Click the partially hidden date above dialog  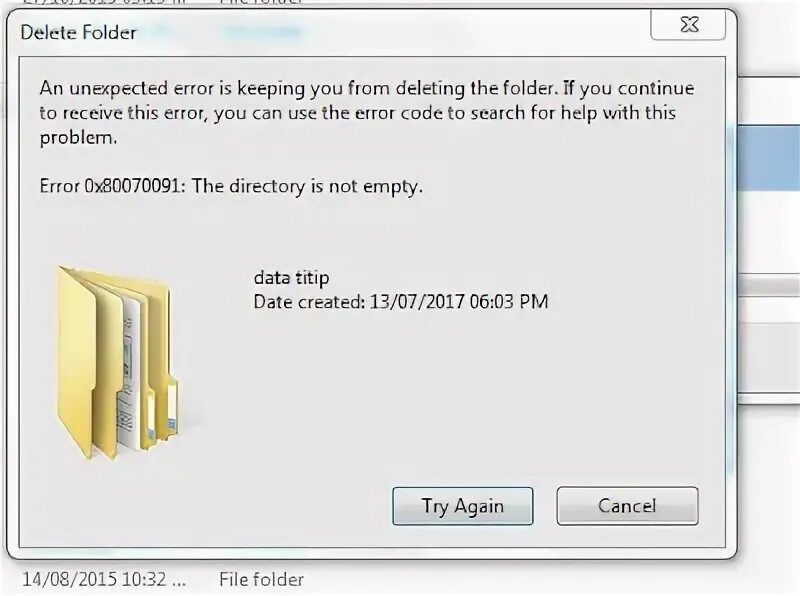[x=102, y=2]
